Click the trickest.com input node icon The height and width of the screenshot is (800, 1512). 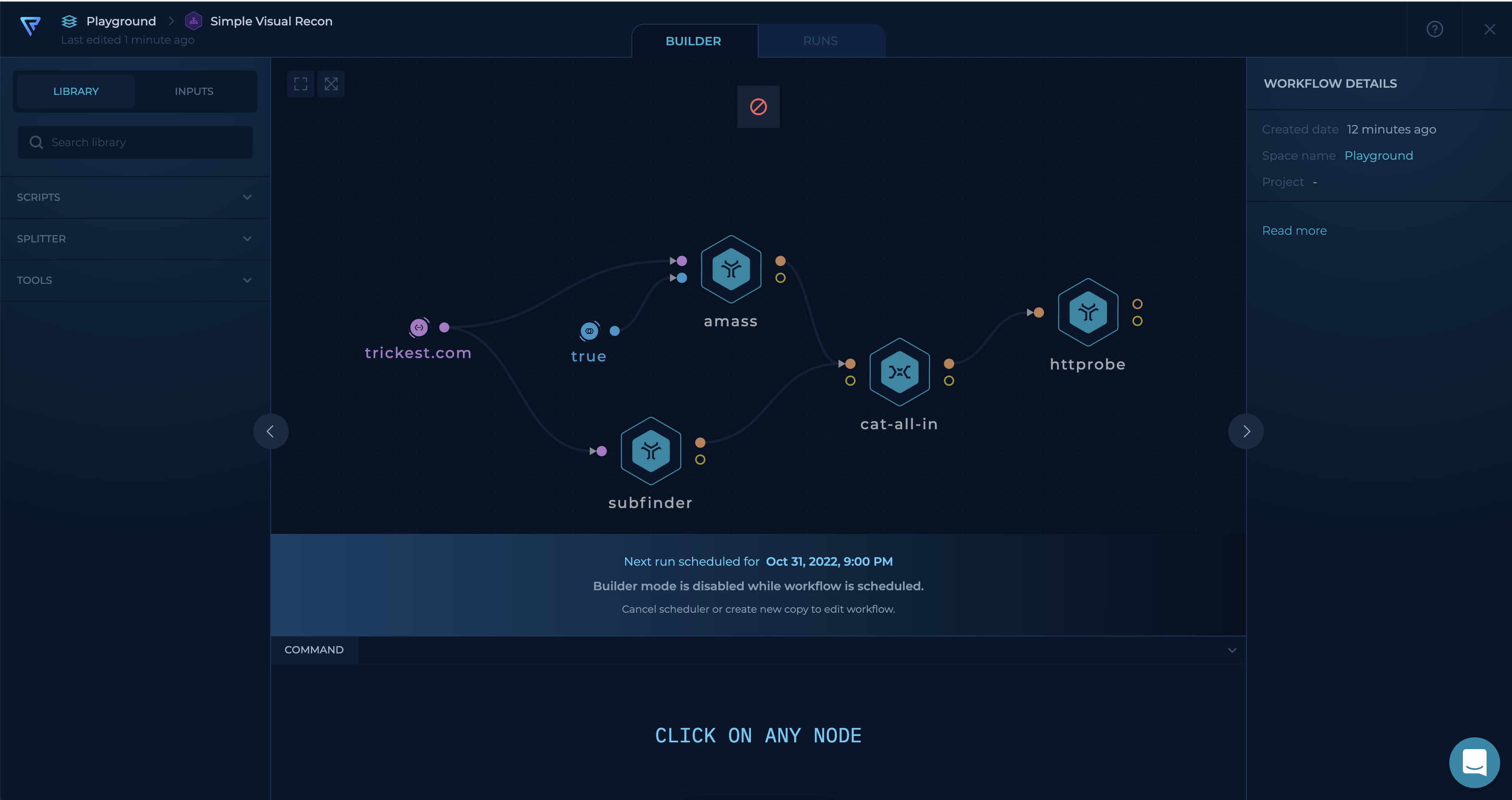[x=420, y=327]
